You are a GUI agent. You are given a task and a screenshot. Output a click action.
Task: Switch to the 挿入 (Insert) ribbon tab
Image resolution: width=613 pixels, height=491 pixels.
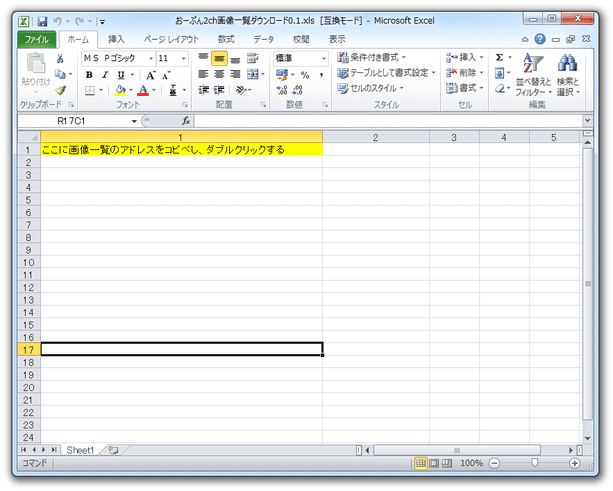[x=116, y=39]
